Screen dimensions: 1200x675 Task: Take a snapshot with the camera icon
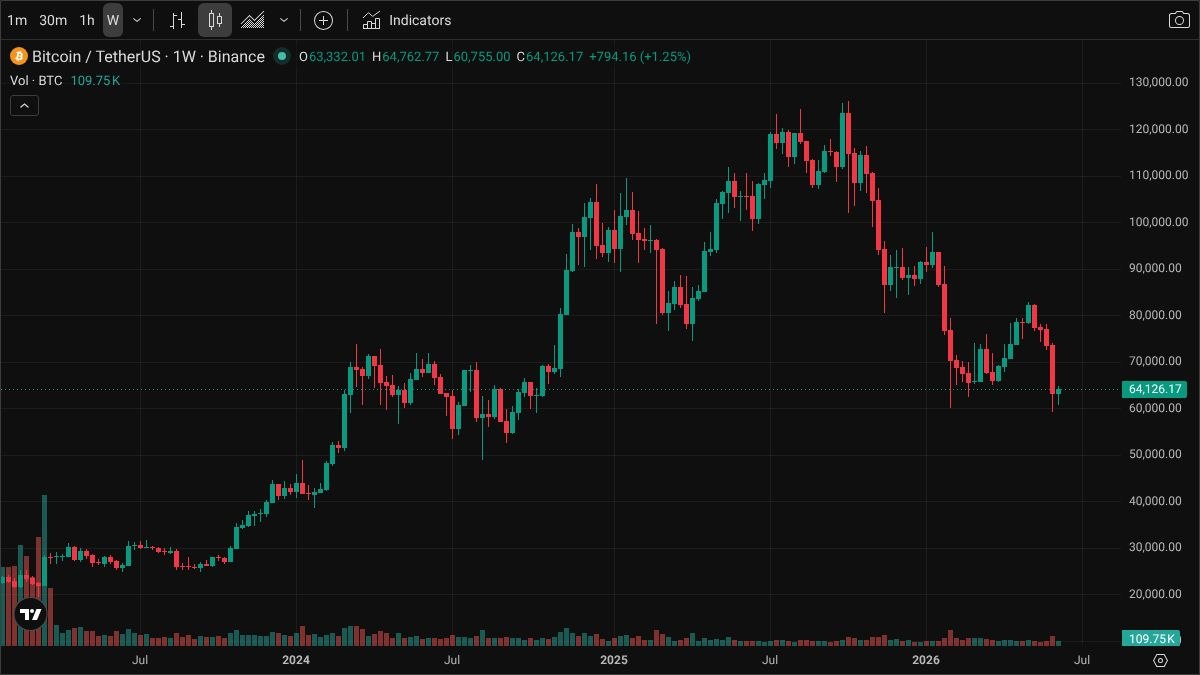pyautogui.click(x=1179, y=20)
